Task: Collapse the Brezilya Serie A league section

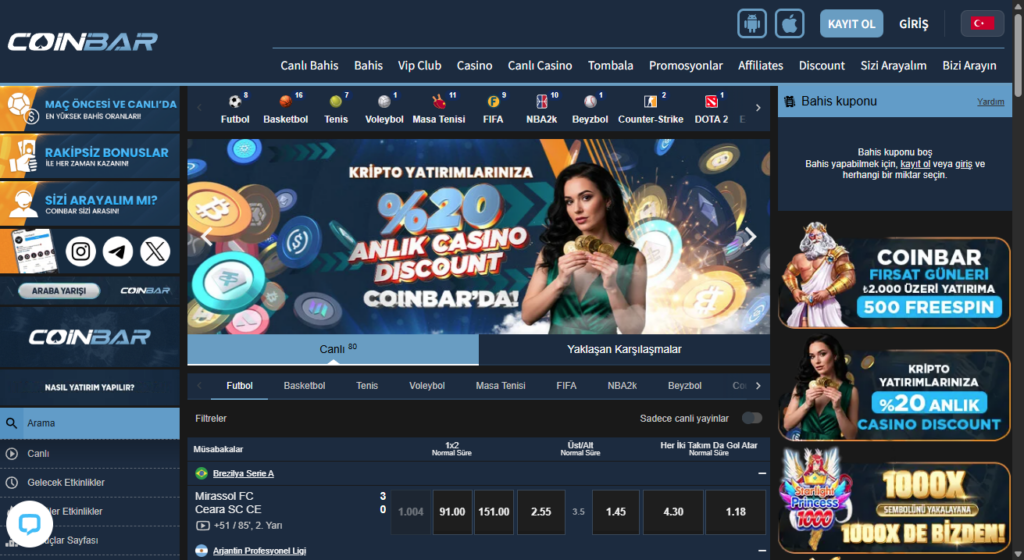Action: click(762, 473)
